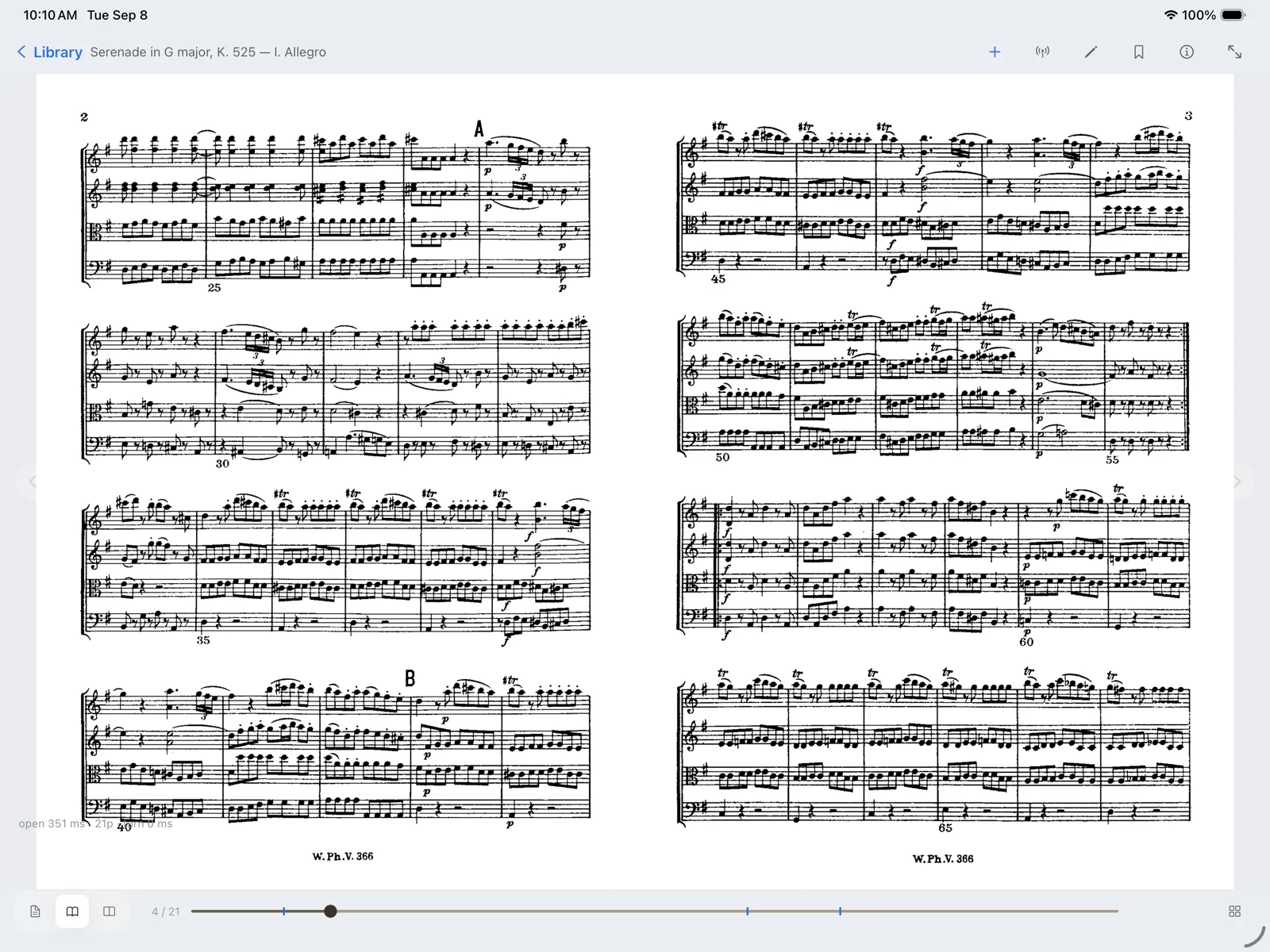
Task: Click measure number 65 on the right page
Action: pyautogui.click(x=945, y=827)
